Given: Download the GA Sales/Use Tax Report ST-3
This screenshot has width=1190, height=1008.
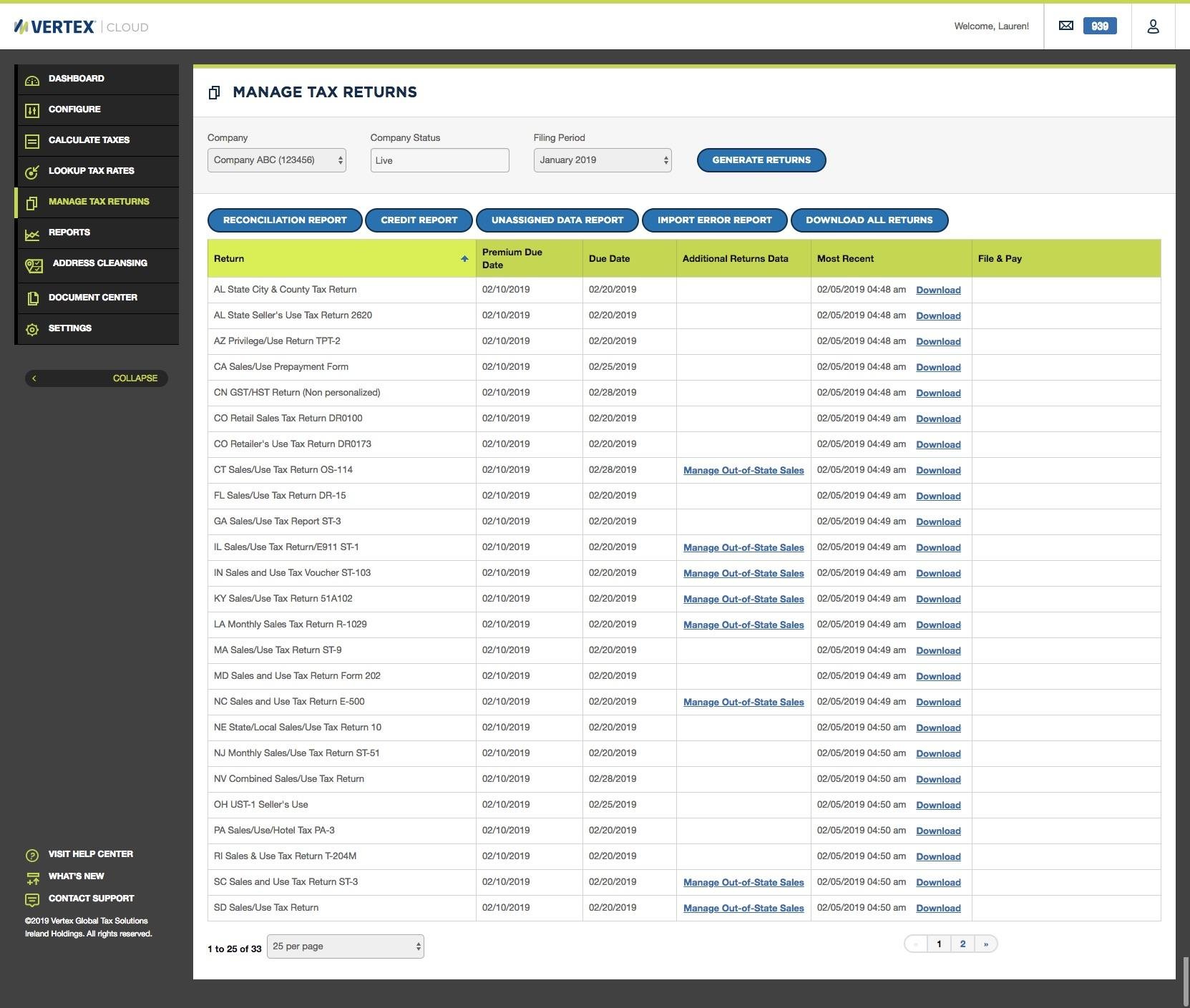Looking at the screenshot, I should (x=938, y=522).
